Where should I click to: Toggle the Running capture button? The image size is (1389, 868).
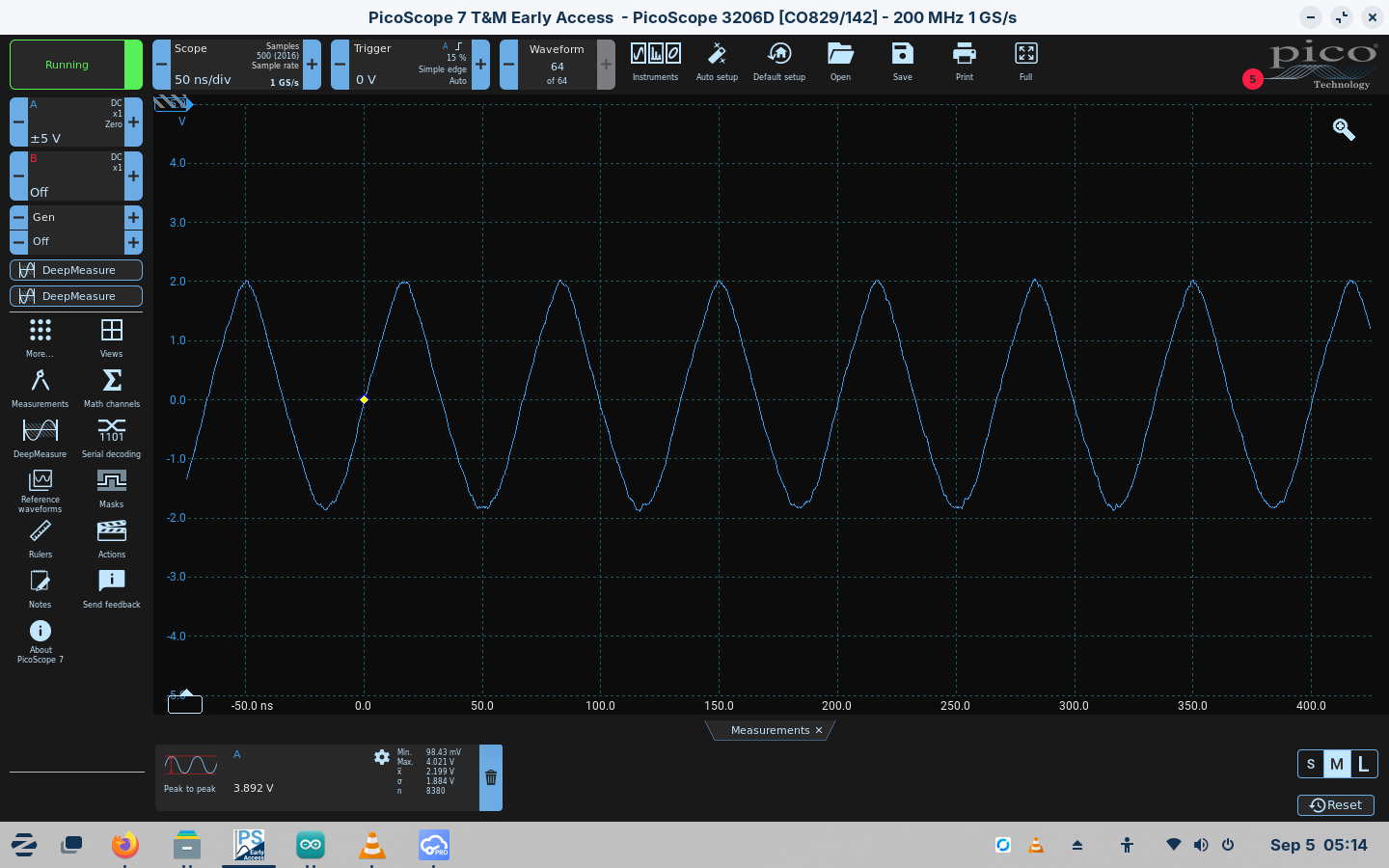tap(76, 65)
